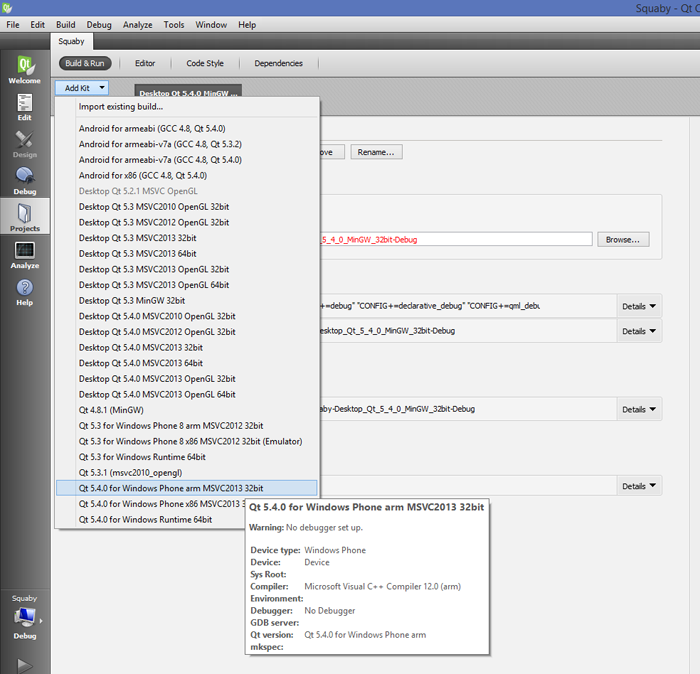Toggle the Add Kit dropdown
This screenshot has height=674, width=700.
(82, 88)
